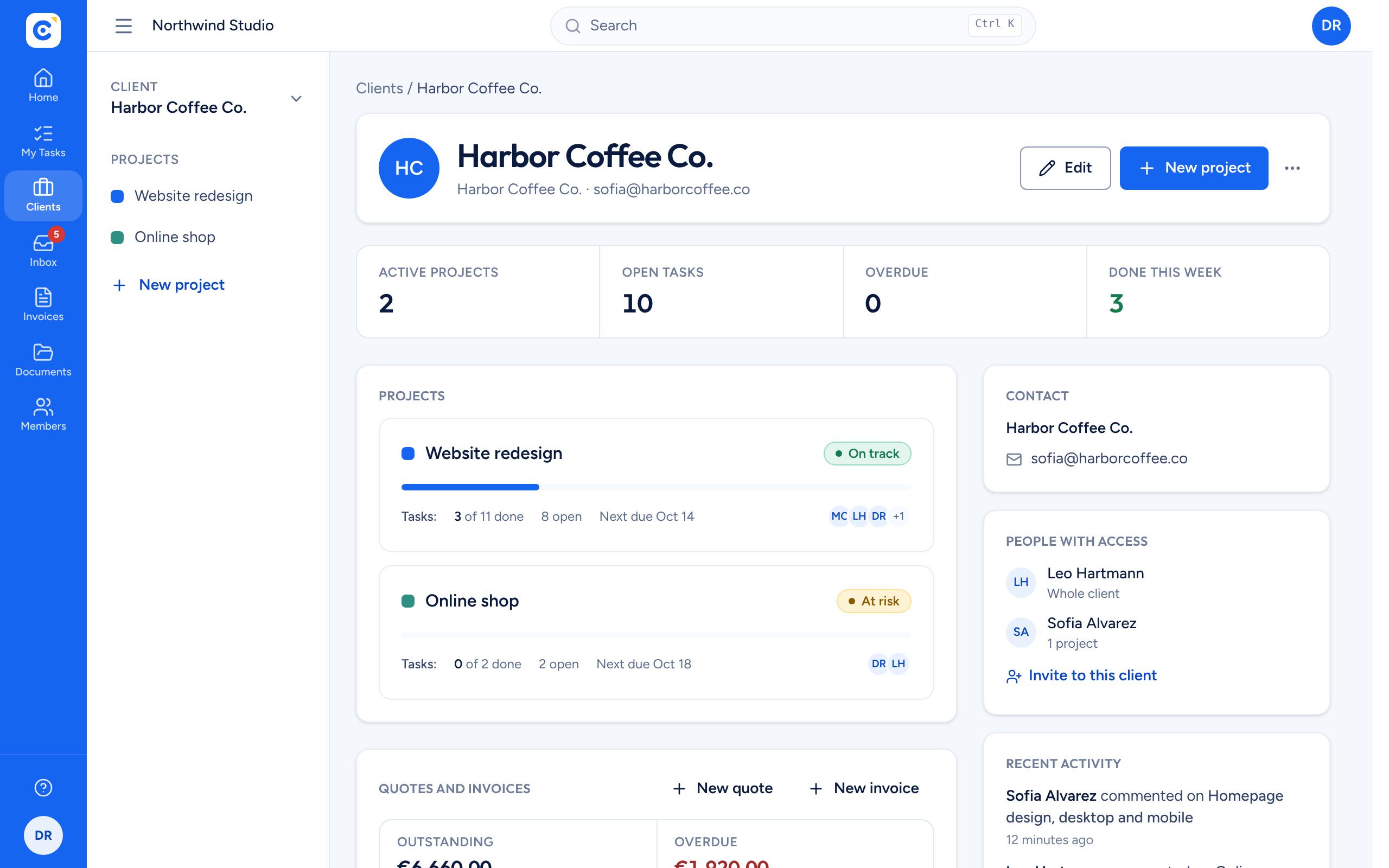Expand the Harbor Coffee Co. client dropdown chevron
The height and width of the screenshot is (868, 1389).
click(x=296, y=99)
